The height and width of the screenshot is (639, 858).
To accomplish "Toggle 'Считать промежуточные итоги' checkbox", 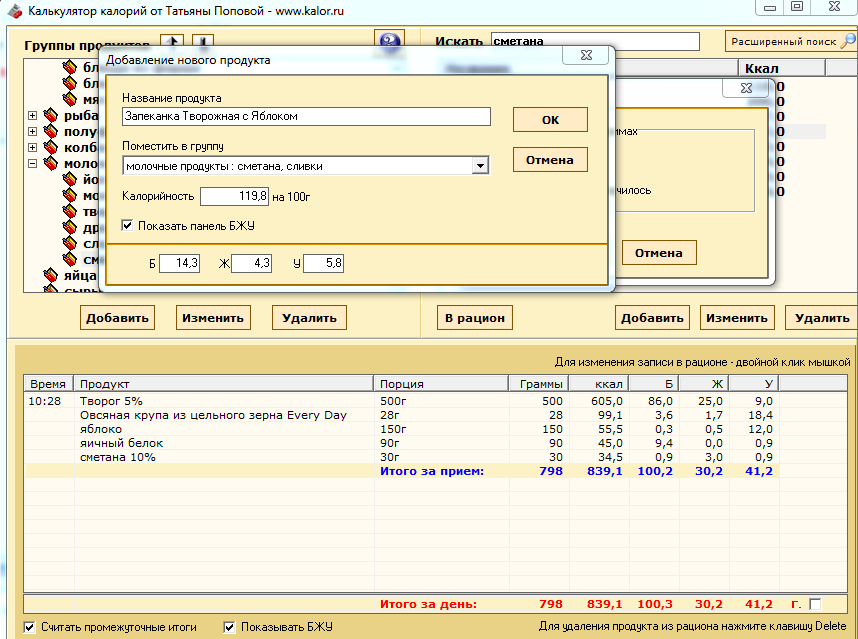I will tap(30, 627).
